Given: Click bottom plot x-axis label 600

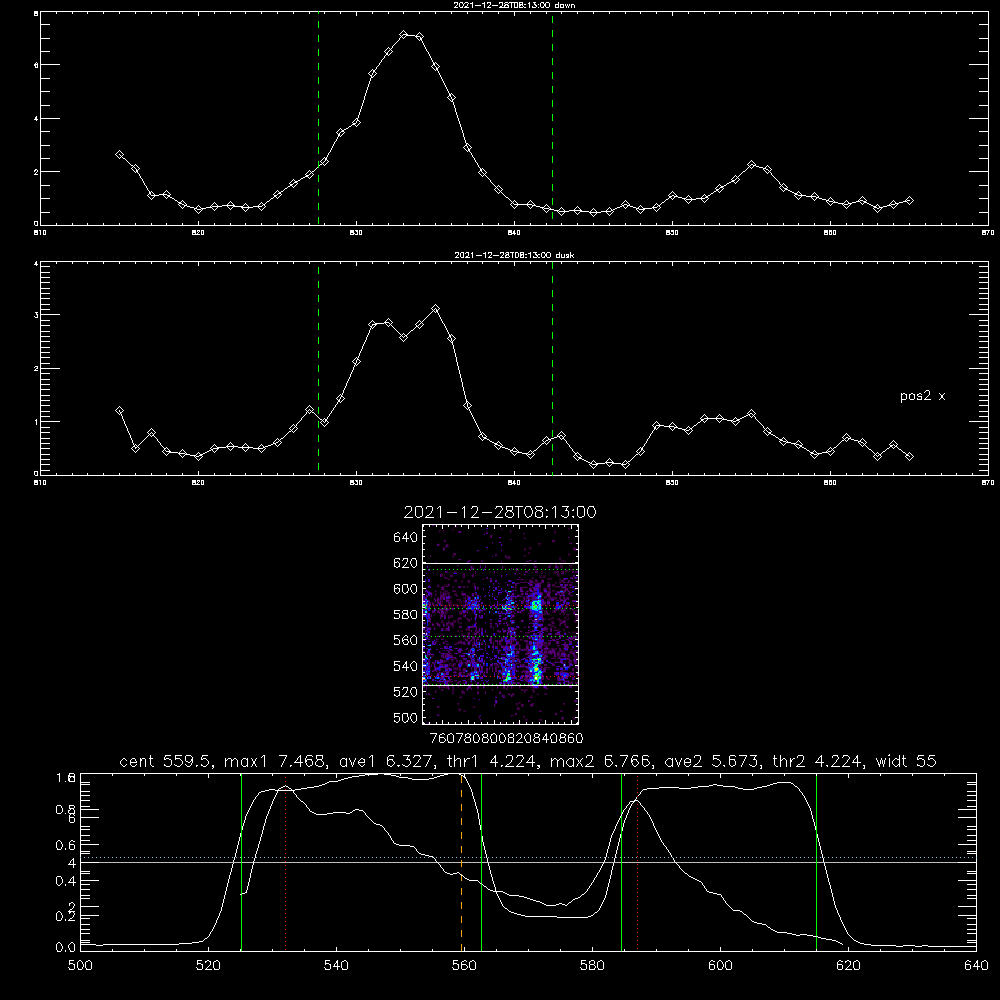Looking at the screenshot, I should pos(721,966).
